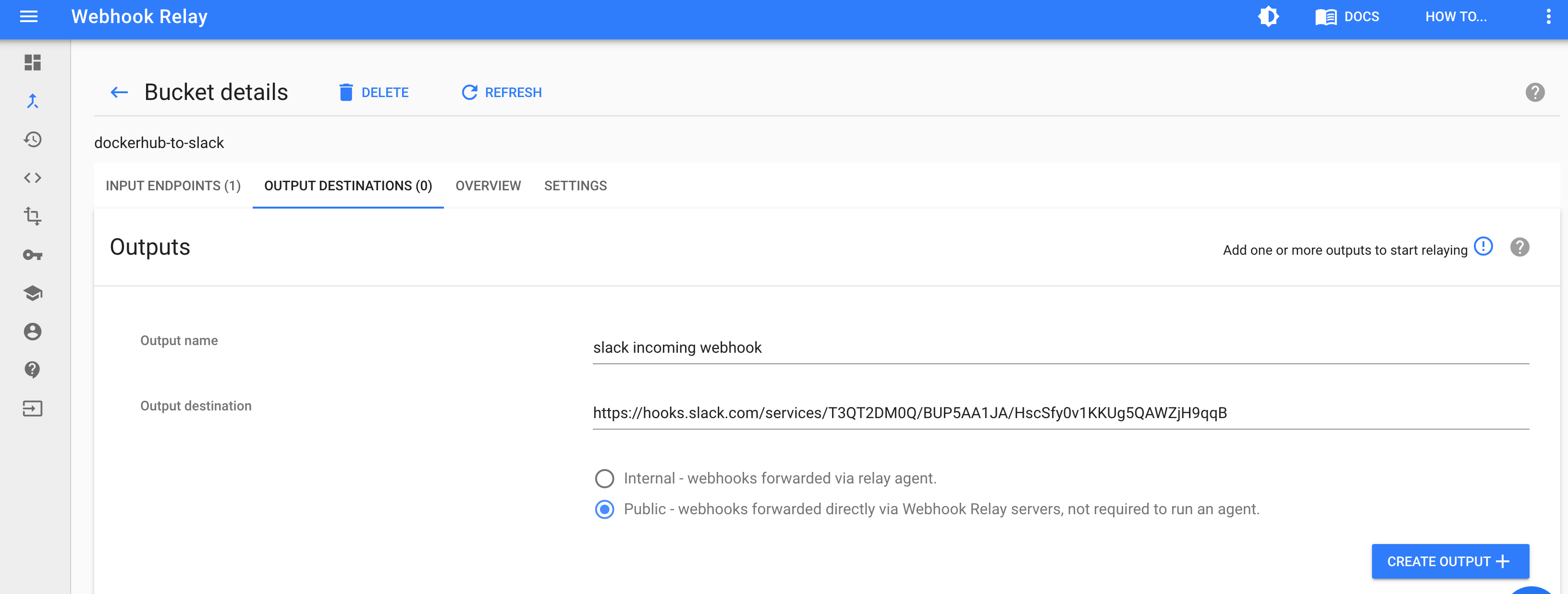
Task: Click the Refresh button
Action: click(x=502, y=93)
